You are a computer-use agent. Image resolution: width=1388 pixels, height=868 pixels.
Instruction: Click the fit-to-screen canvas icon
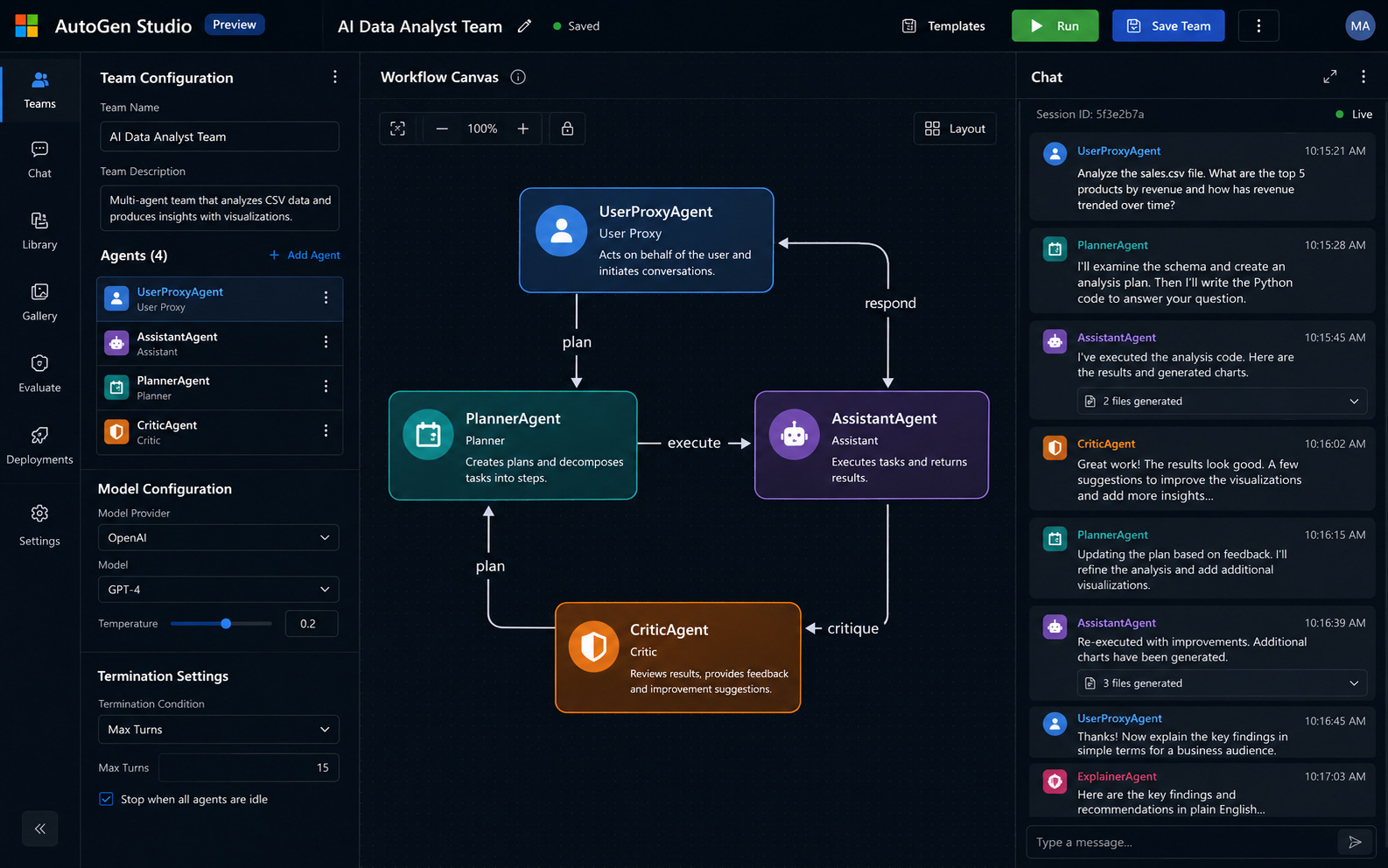pyautogui.click(x=398, y=129)
